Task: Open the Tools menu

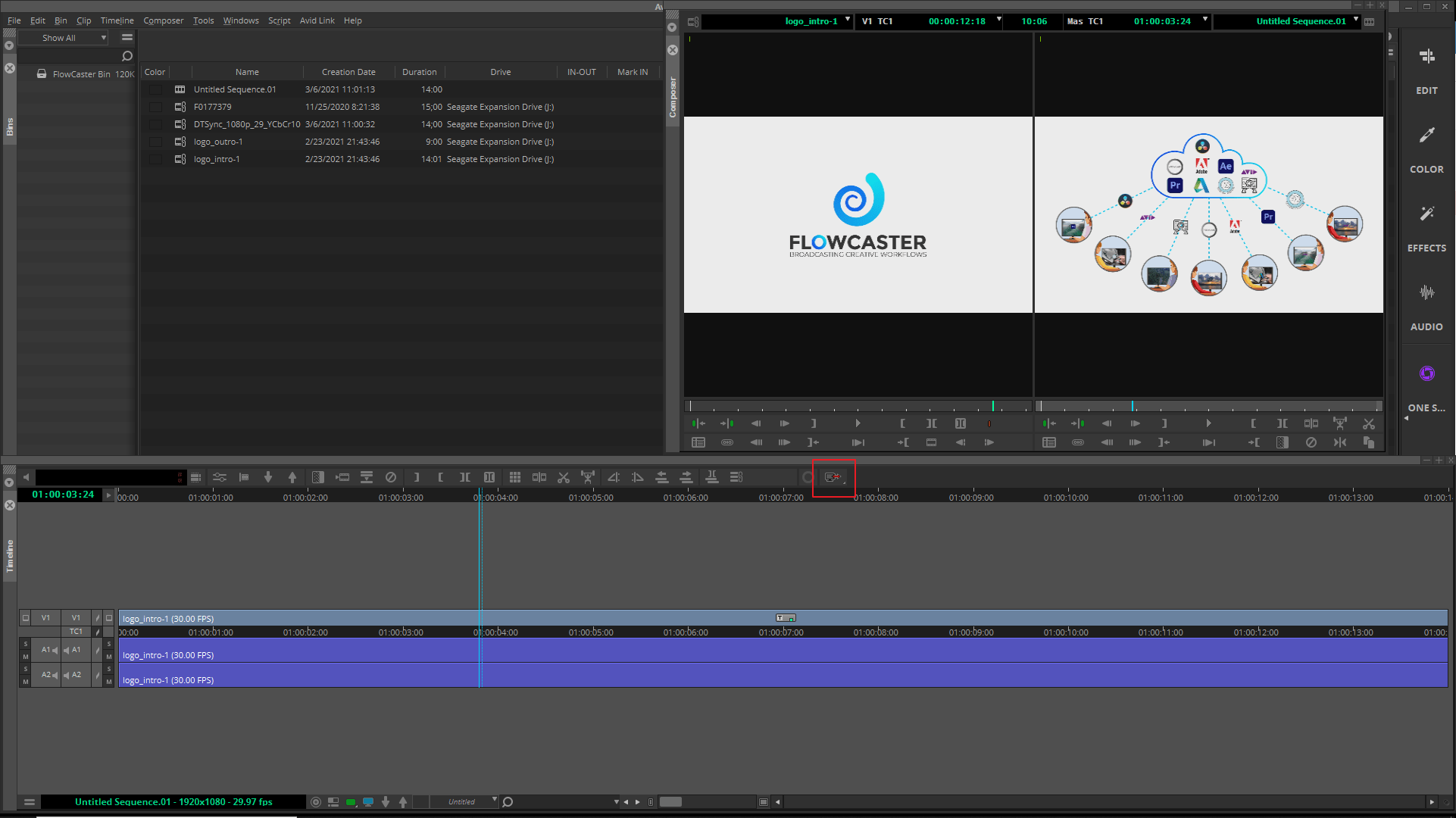Action: tap(203, 20)
